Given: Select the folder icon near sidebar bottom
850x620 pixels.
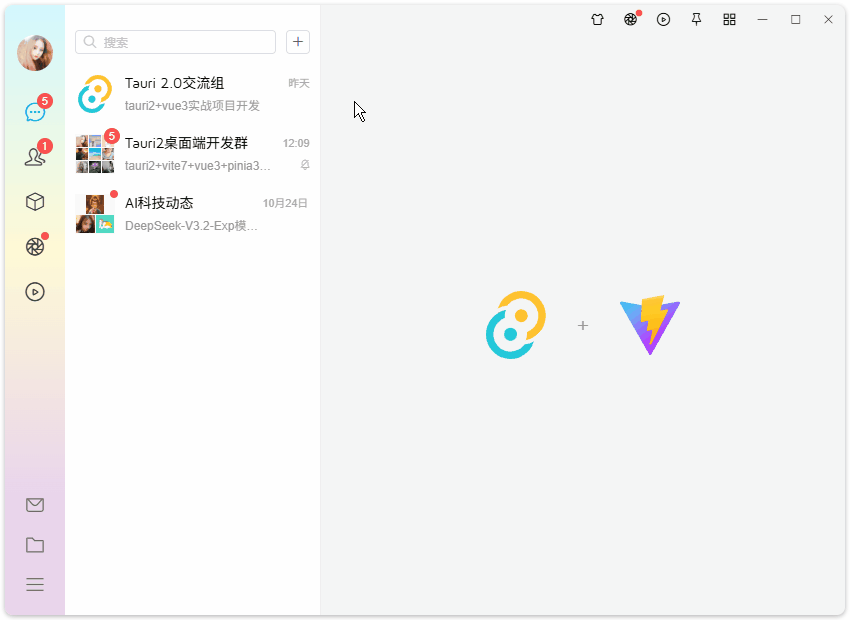Looking at the screenshot, I should [x=35, y=544].
